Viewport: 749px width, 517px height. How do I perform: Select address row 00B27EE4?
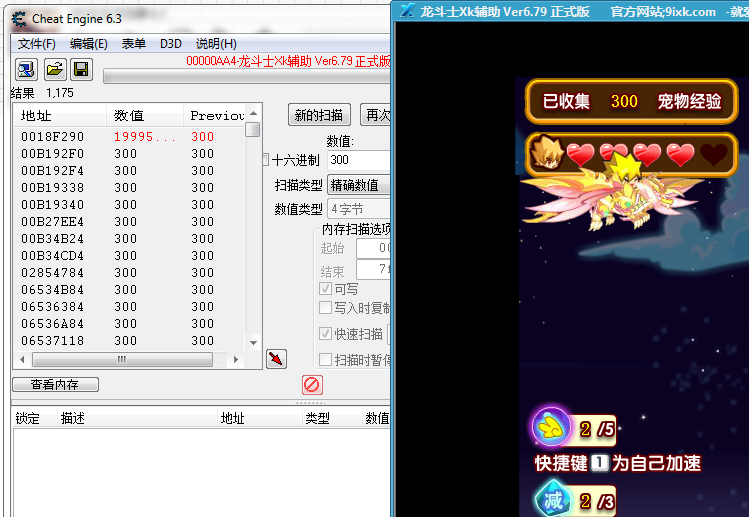(129, 222)
